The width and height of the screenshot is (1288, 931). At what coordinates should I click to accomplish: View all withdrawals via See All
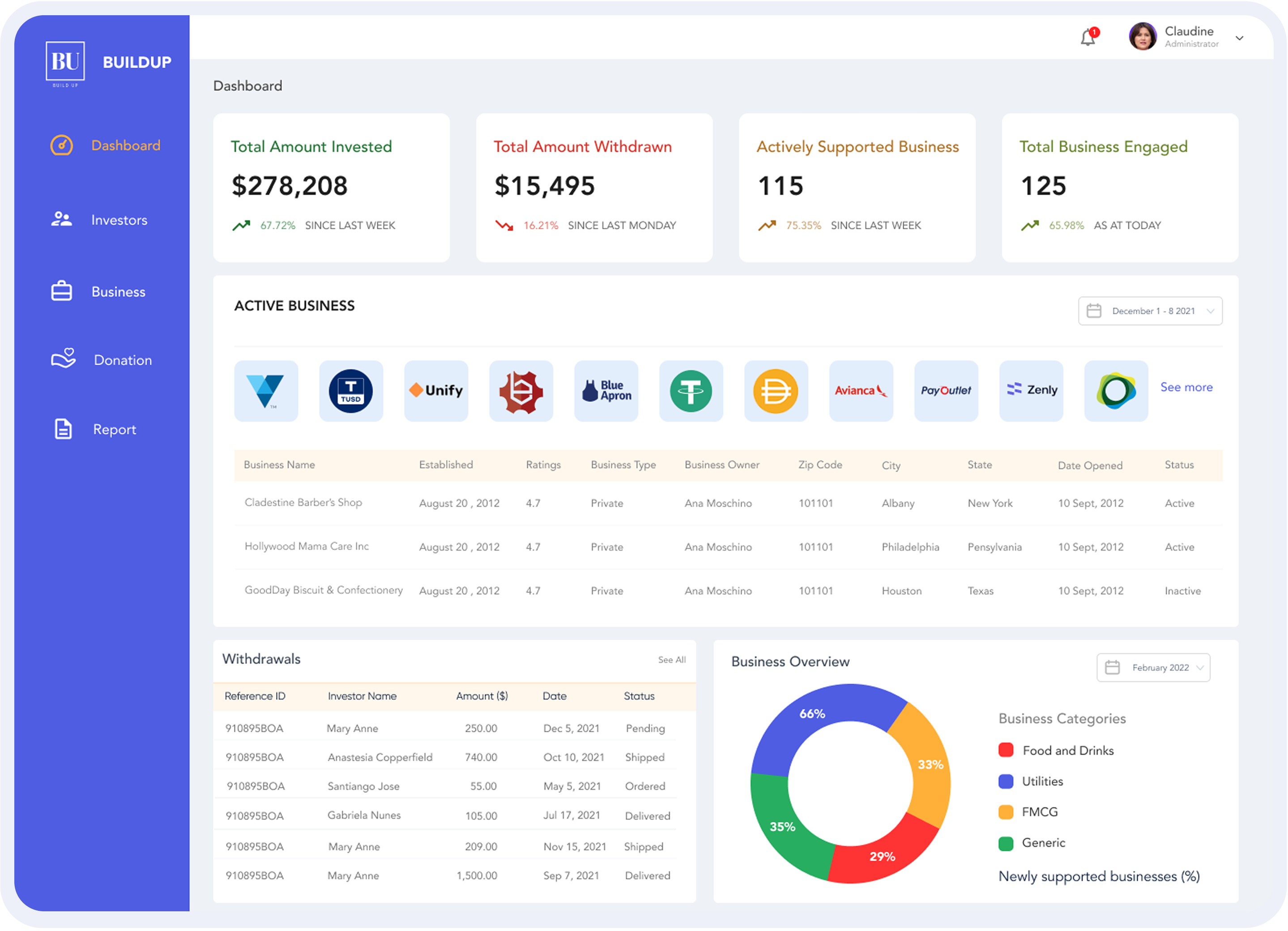tap(672, 659)
